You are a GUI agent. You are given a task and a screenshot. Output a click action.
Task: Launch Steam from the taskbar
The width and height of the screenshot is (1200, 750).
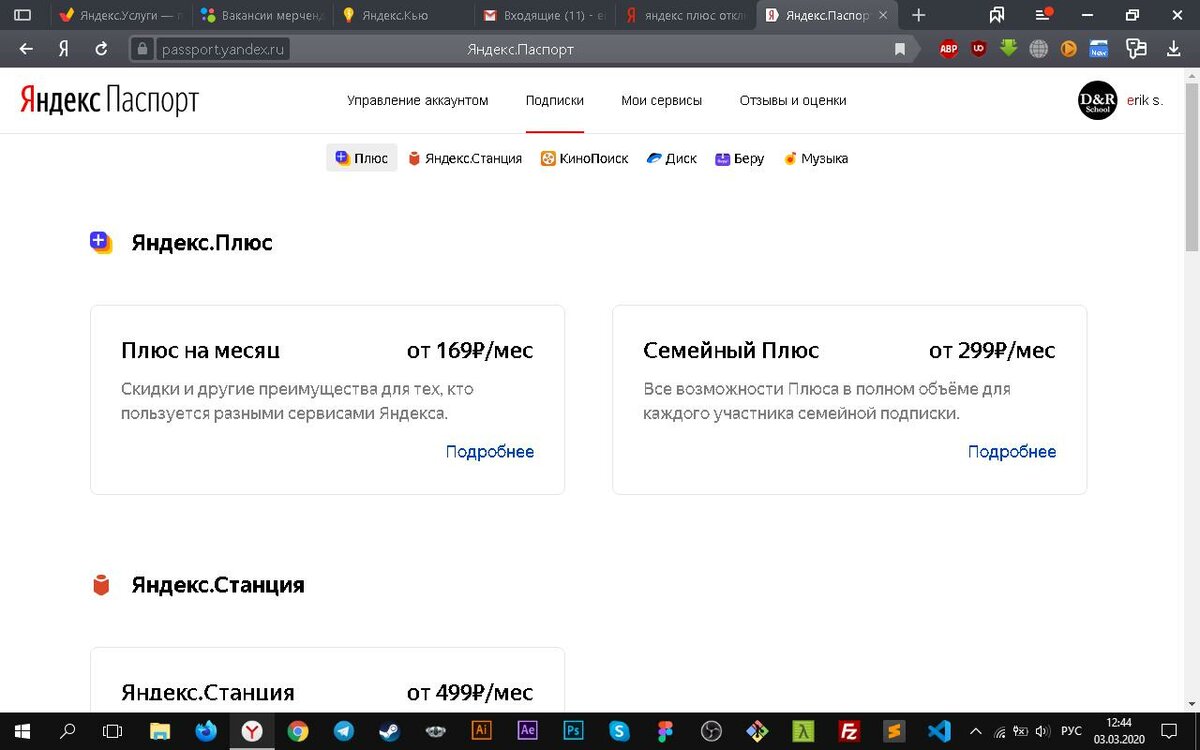(389, 730)
